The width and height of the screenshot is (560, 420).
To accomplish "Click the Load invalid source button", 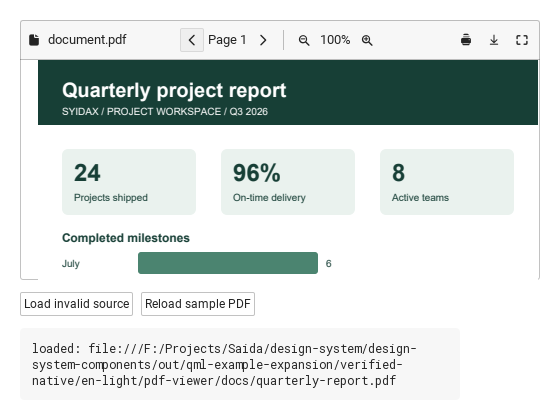I will (76, 304).
